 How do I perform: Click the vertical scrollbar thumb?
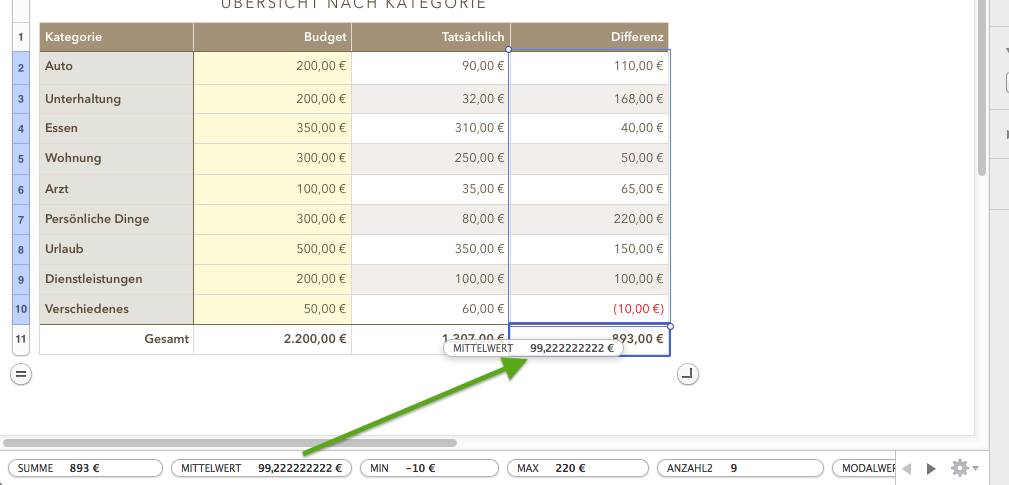[x=981, y=87]
